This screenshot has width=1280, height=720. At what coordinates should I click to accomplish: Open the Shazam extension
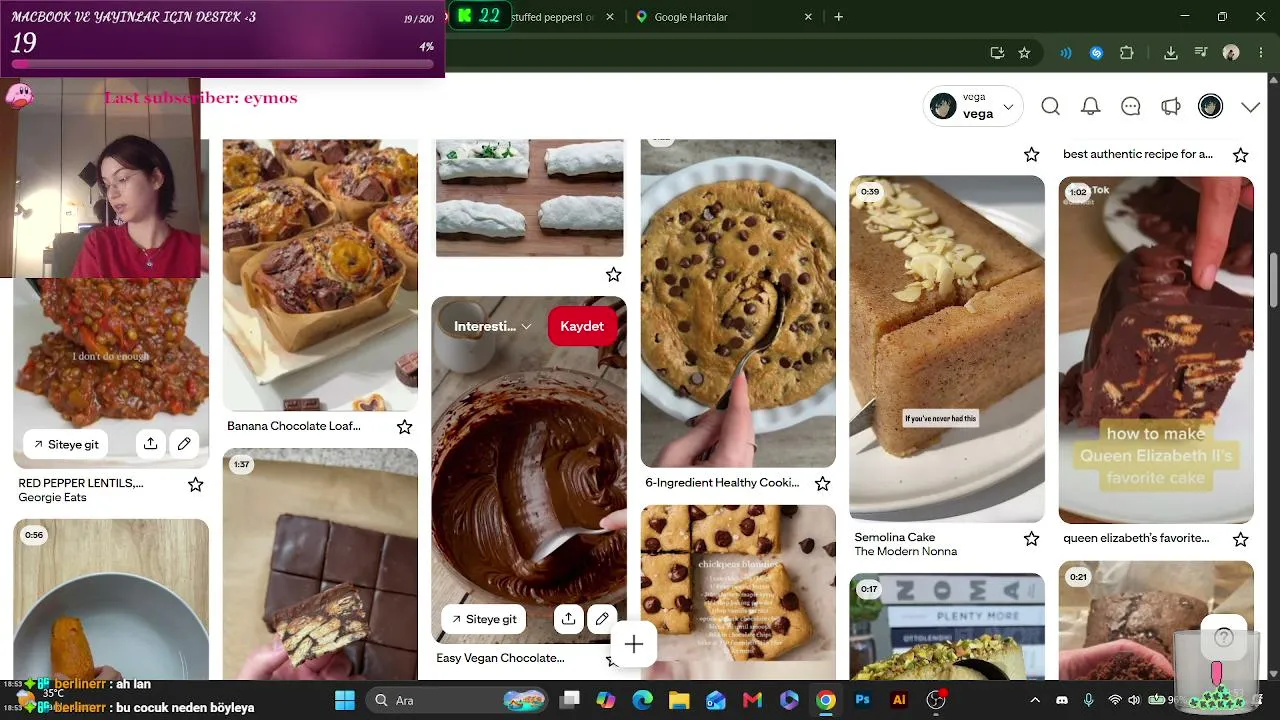tap(1096, 53)
